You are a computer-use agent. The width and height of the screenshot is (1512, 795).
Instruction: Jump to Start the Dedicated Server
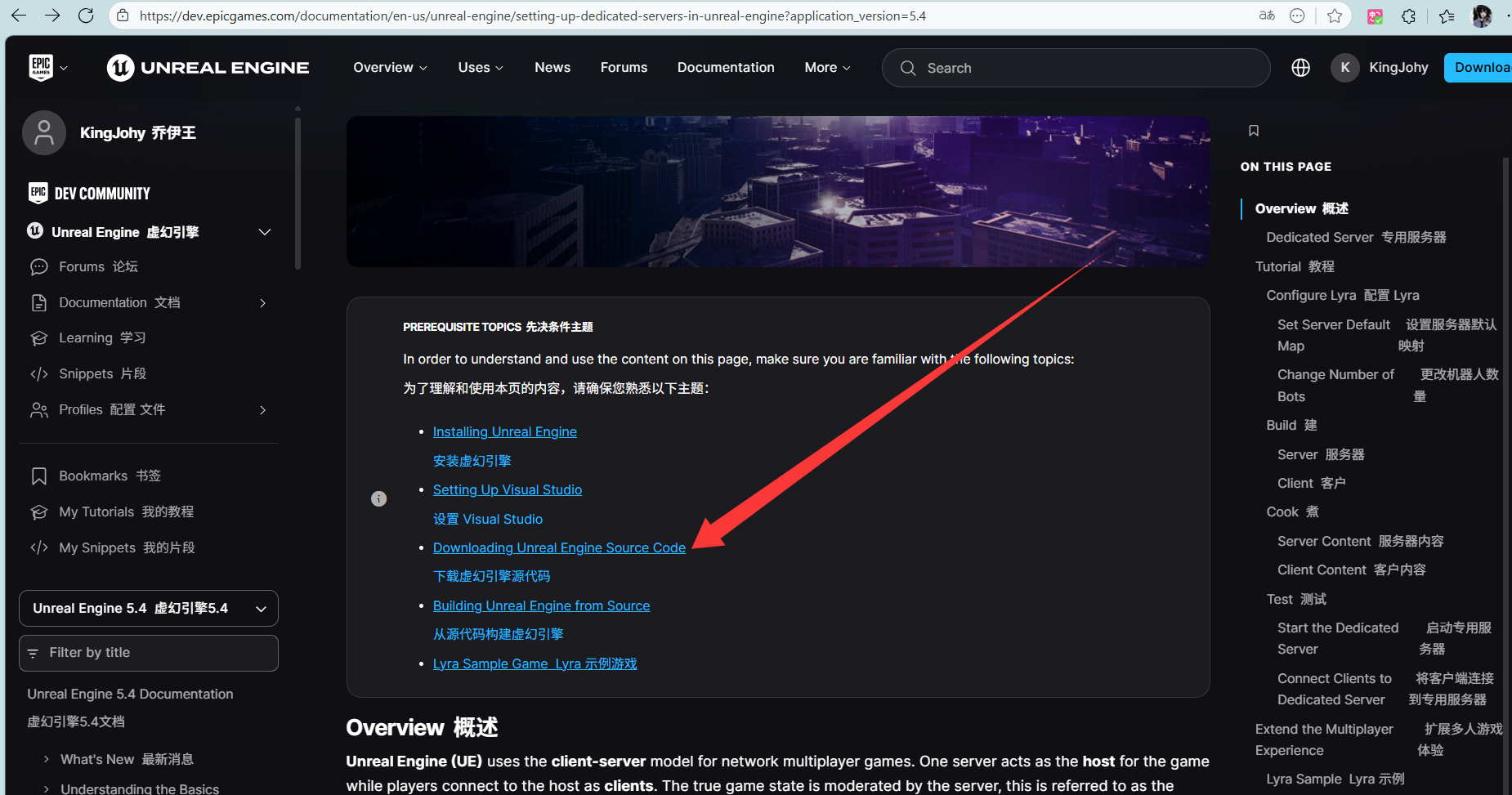tap(1385, 639)
